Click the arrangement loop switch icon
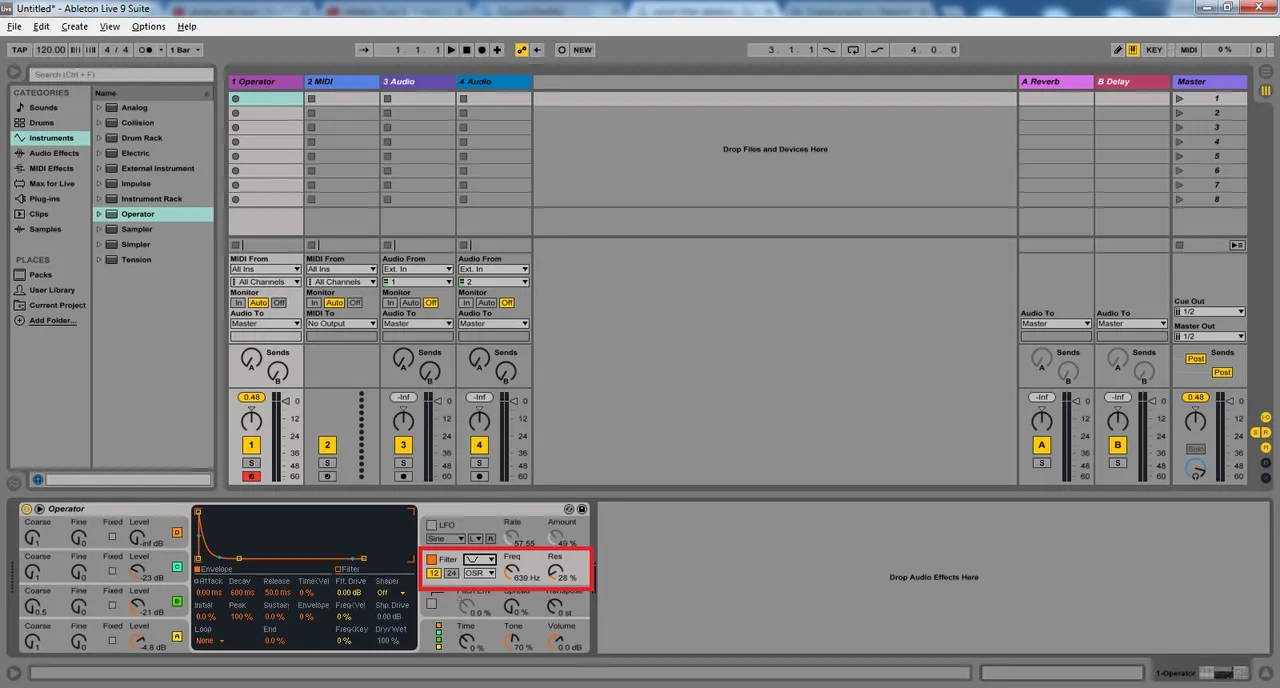 point(853,50)
